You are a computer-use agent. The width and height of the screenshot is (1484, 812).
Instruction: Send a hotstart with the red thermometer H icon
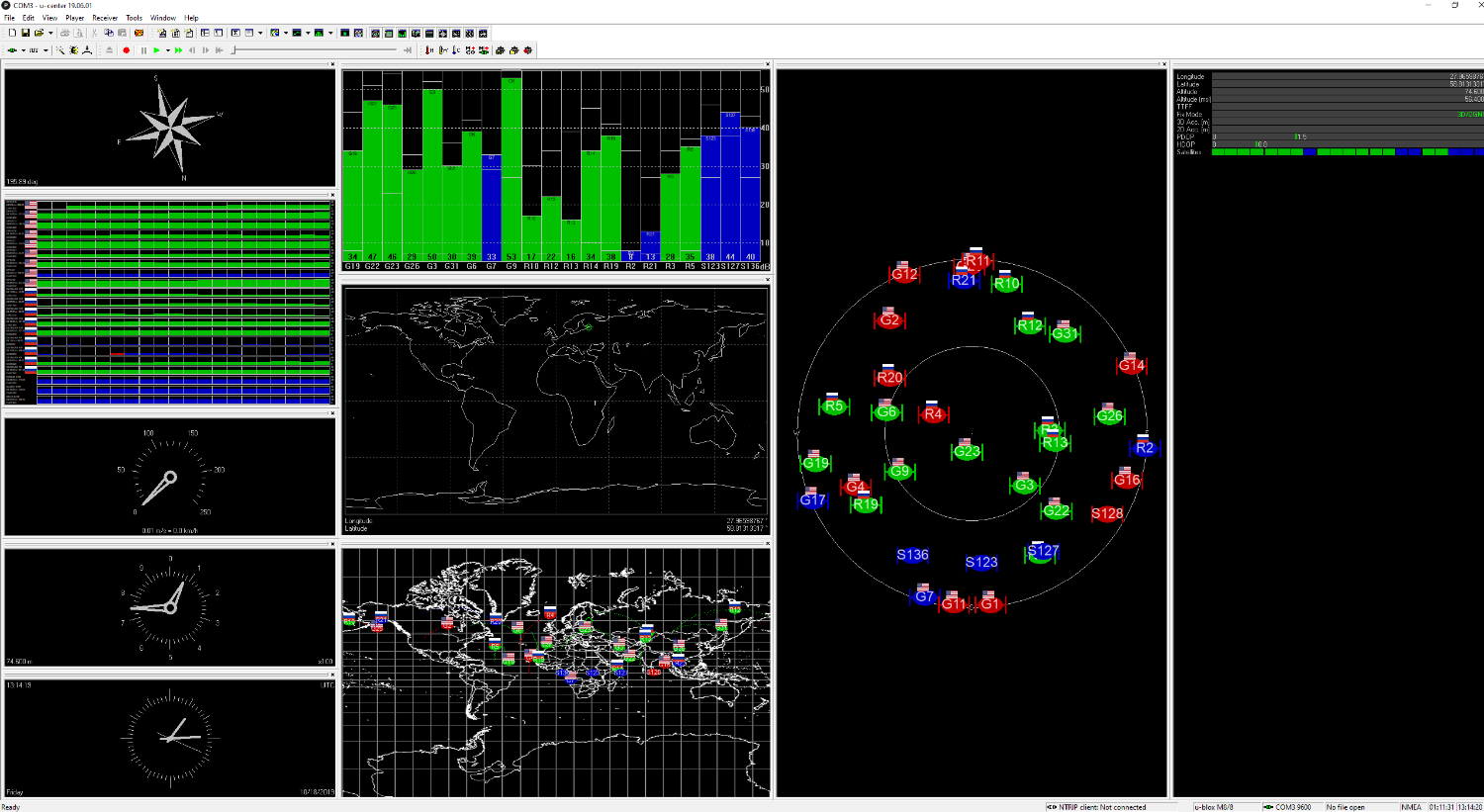click(429, 50)
